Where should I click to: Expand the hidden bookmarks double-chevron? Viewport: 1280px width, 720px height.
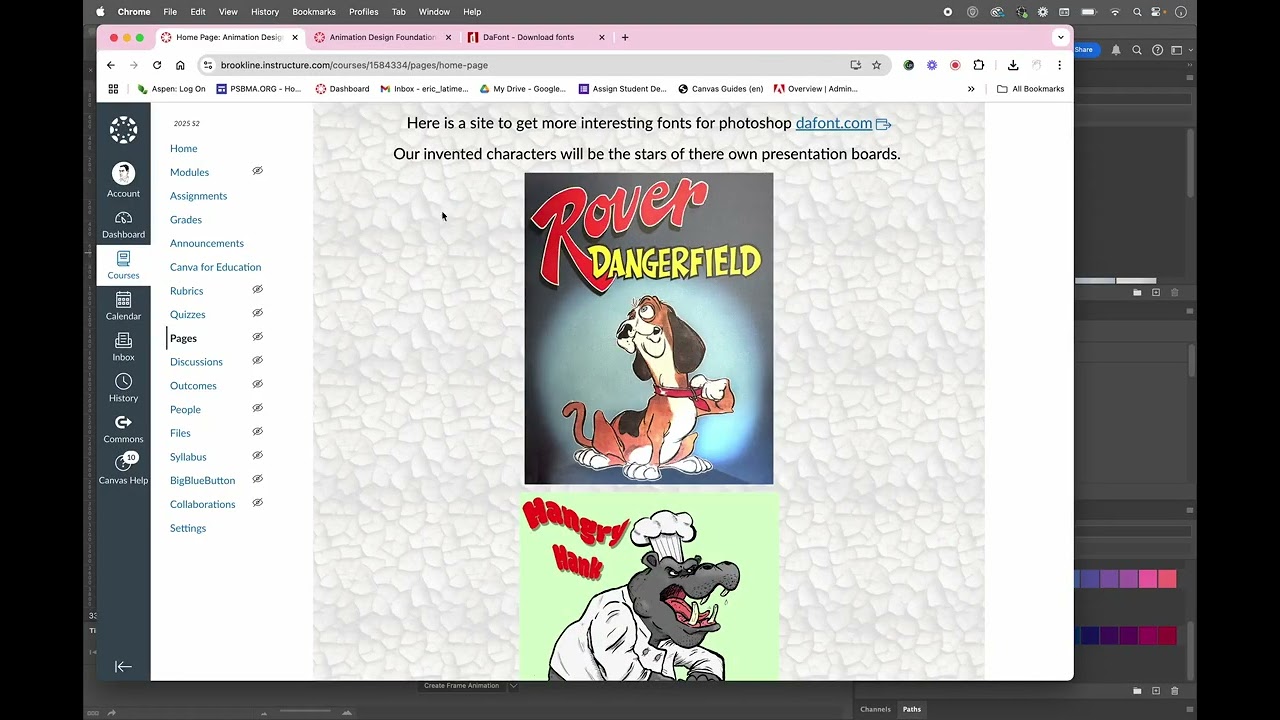coord(970,89)
